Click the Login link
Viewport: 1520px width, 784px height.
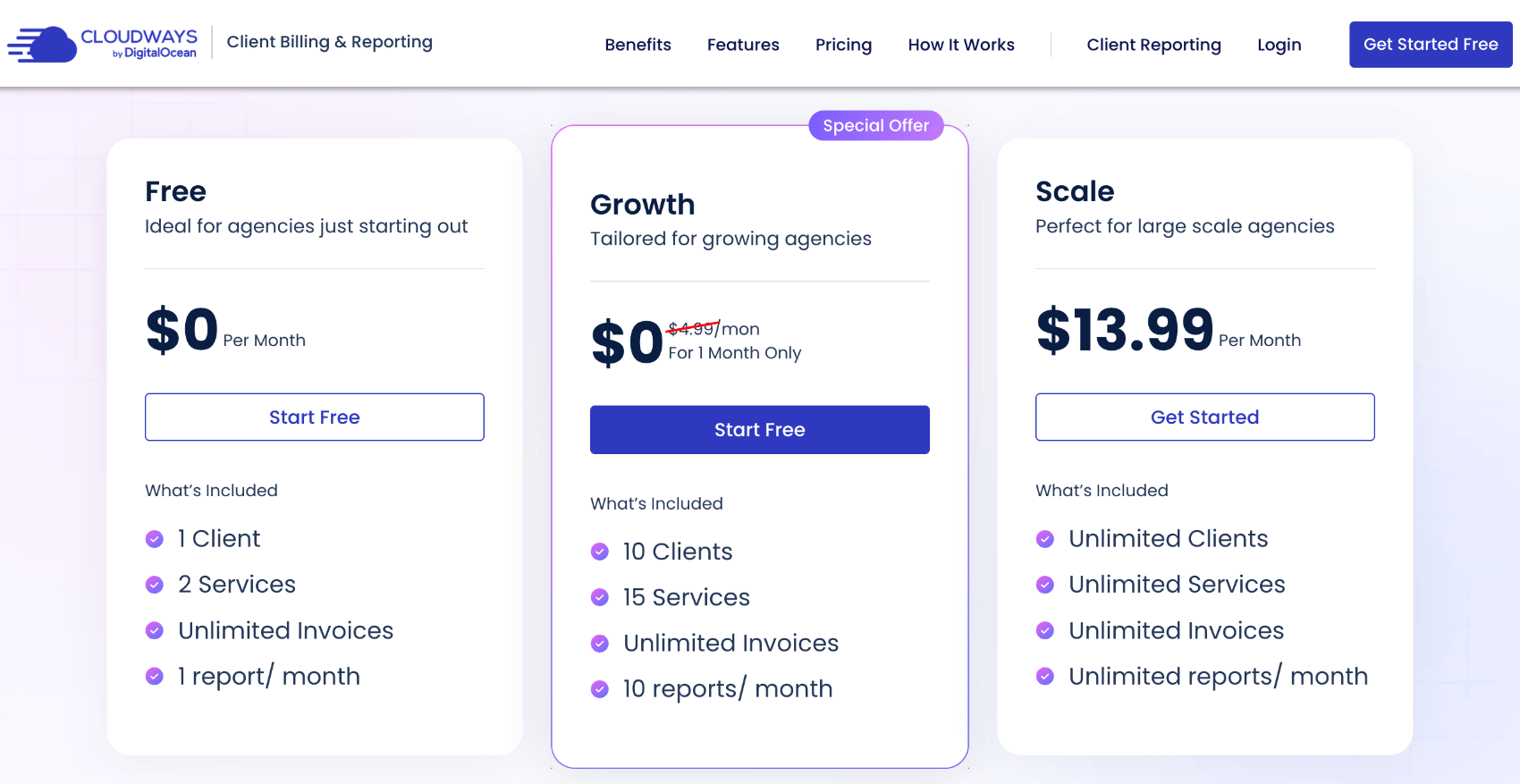pyautogui.click(x=1279, y=44)
